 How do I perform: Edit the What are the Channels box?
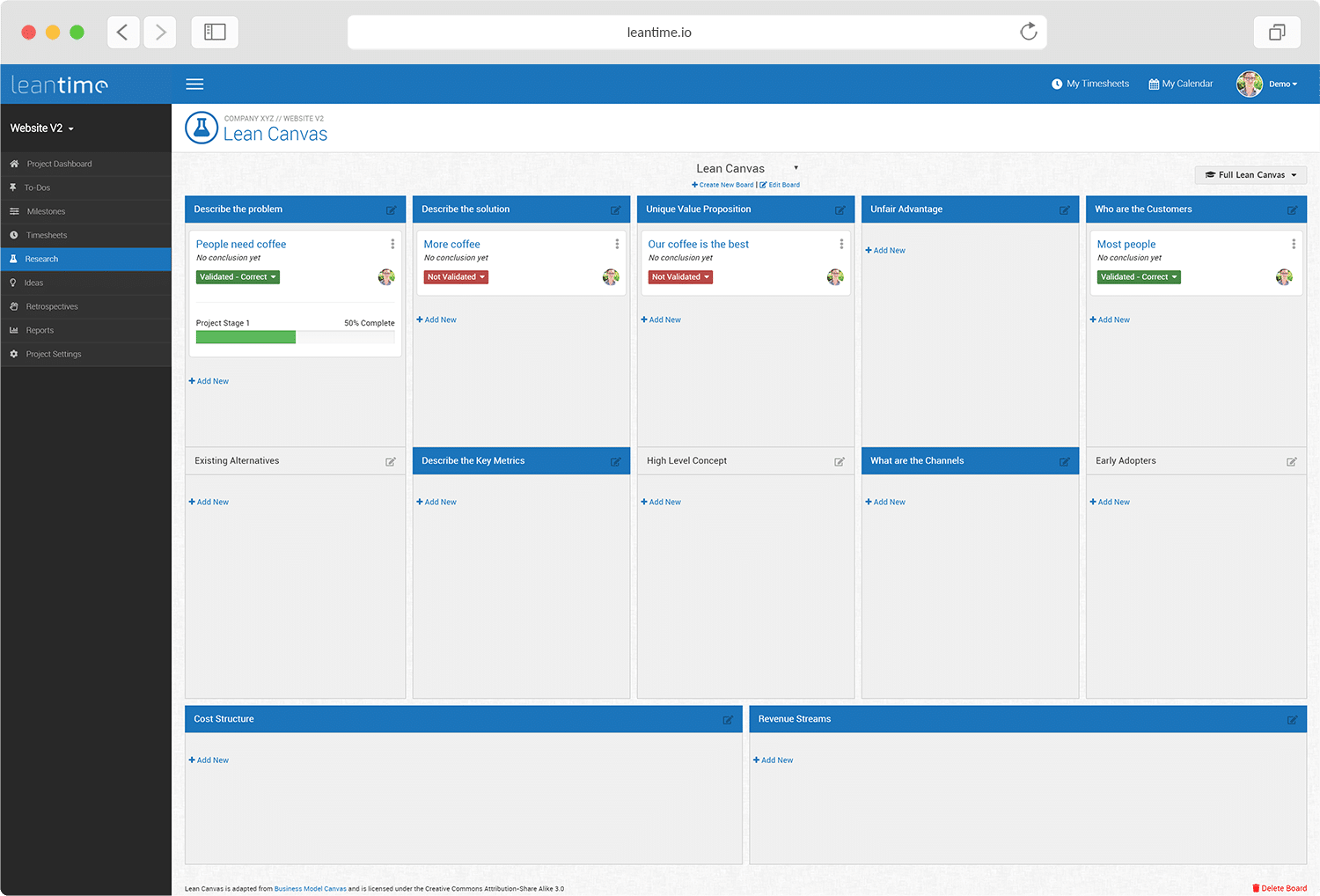pos(1065,462)
